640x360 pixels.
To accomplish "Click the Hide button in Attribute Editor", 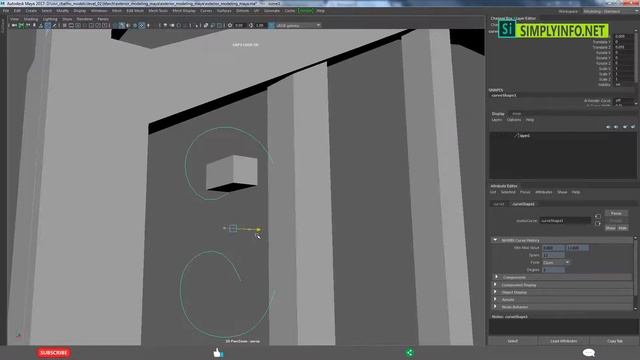I will pyautogui.click(x=622, y=228).
